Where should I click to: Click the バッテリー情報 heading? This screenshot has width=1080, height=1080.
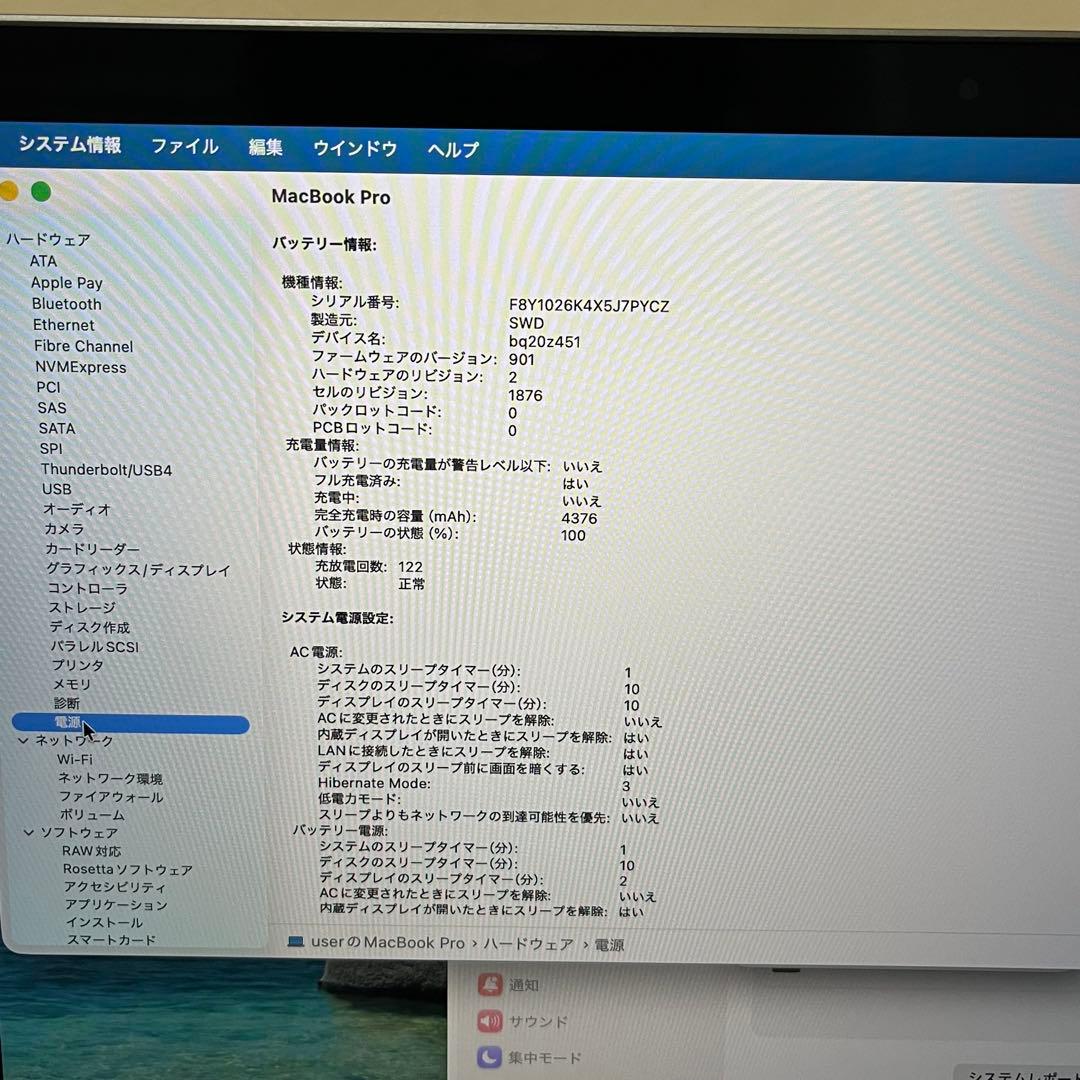324,244
